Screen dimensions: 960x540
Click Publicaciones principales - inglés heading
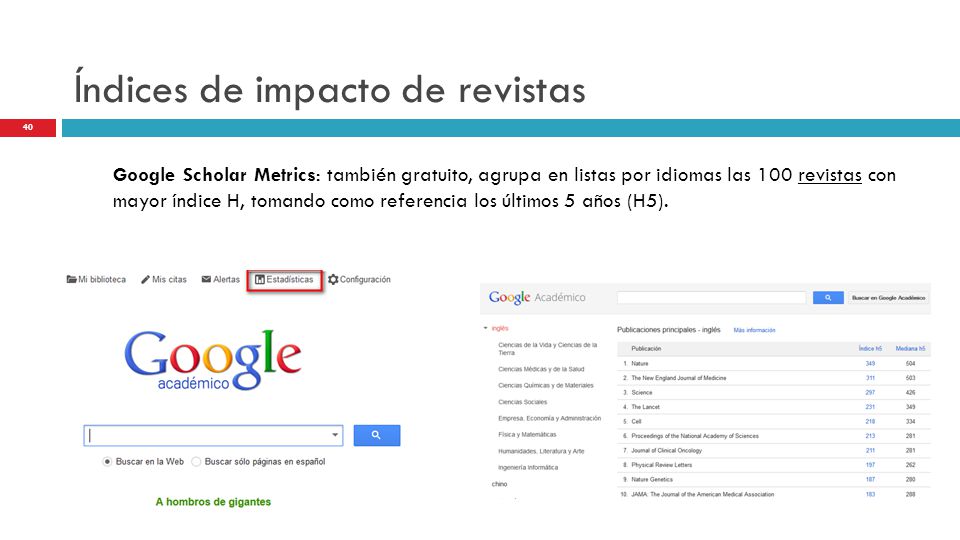[x=669, y=330]
